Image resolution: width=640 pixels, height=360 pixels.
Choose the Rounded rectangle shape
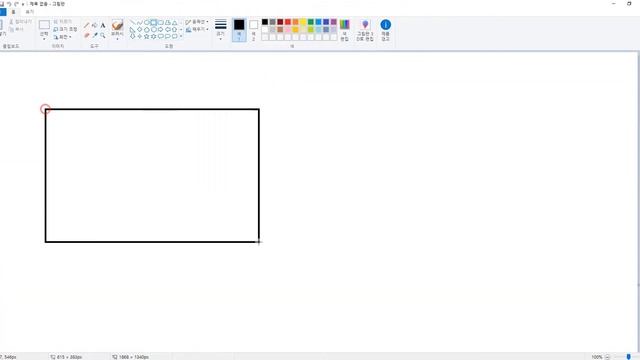[x=161, y=22]
